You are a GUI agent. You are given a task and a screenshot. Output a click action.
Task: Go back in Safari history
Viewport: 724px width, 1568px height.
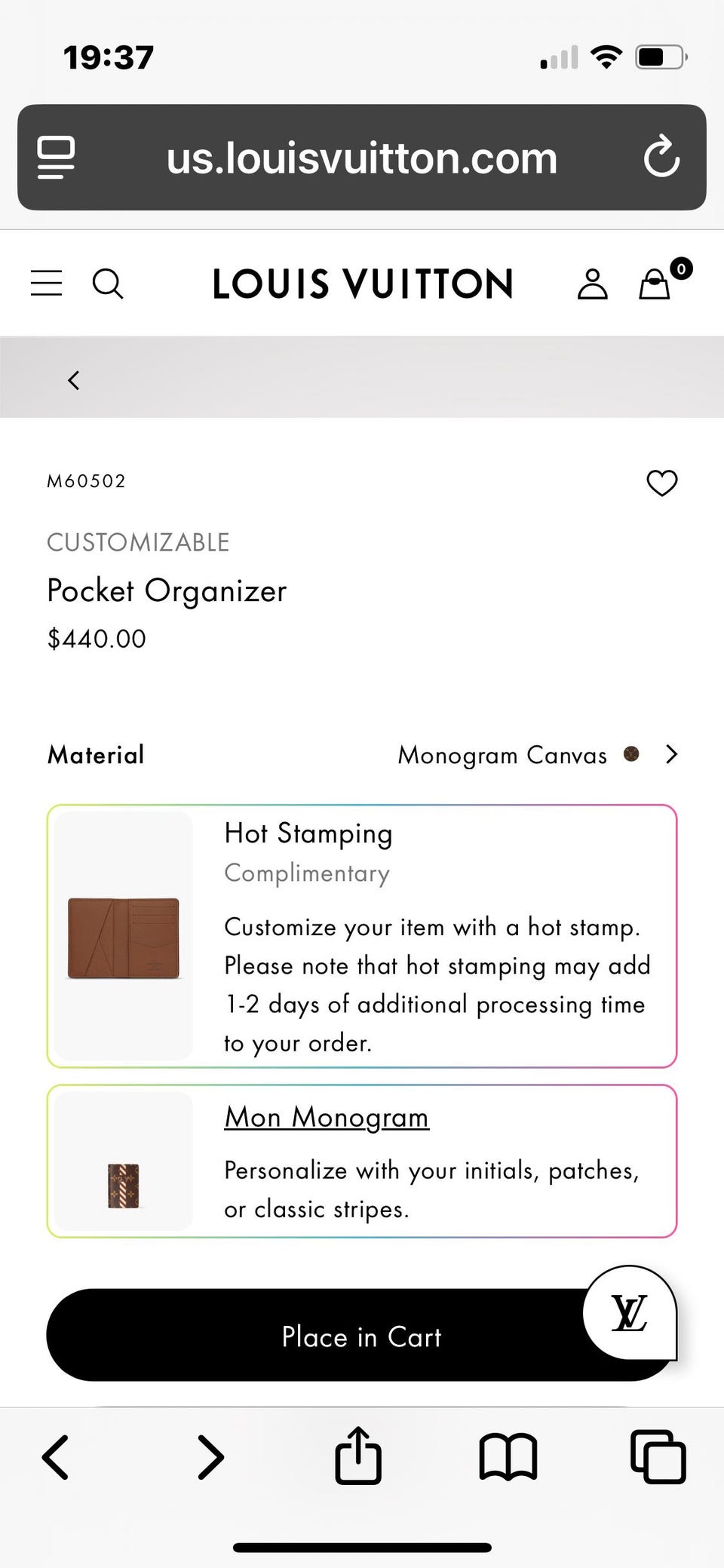(56, 1456)
